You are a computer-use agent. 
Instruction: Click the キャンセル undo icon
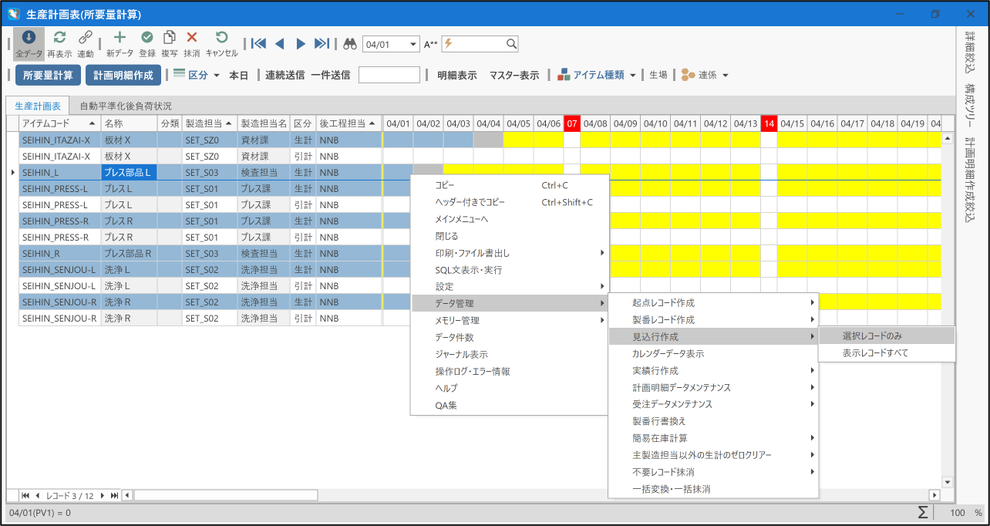pyautogui.click(x=222, y=37)
